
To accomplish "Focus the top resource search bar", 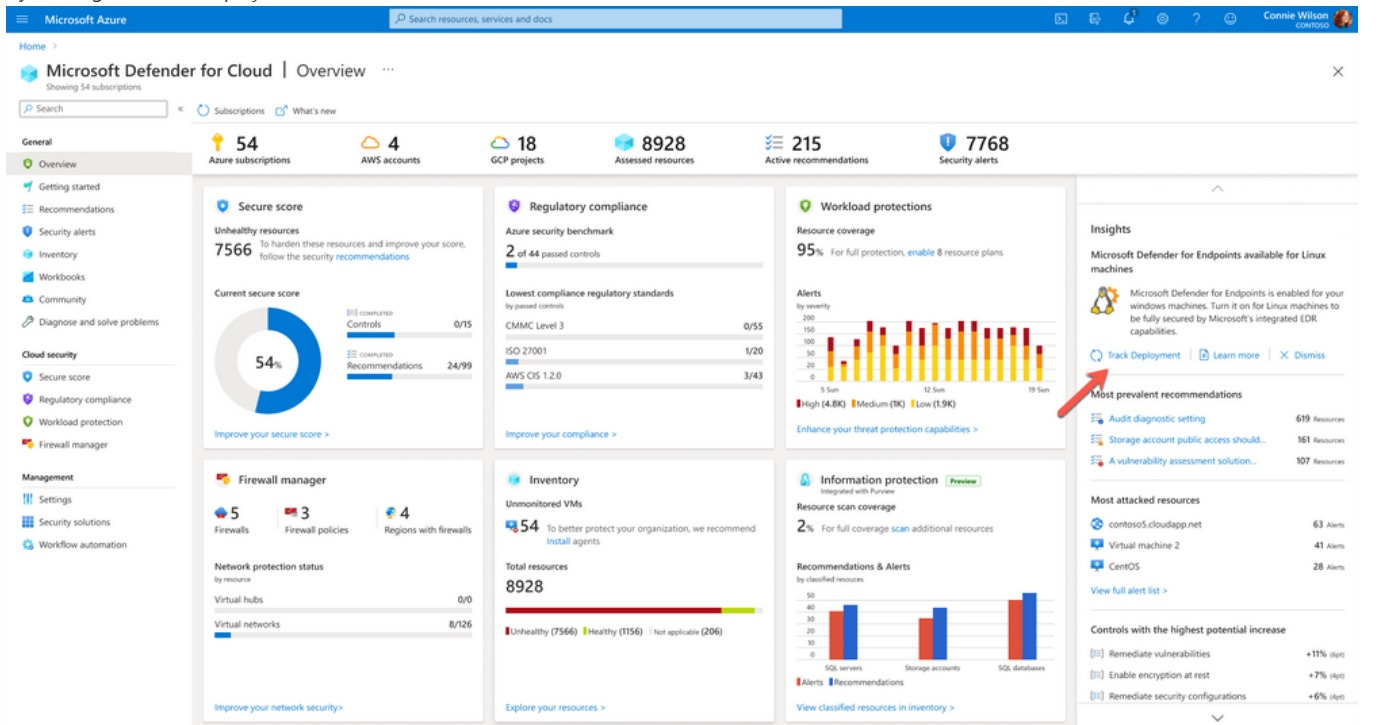I will click(615, 19).
